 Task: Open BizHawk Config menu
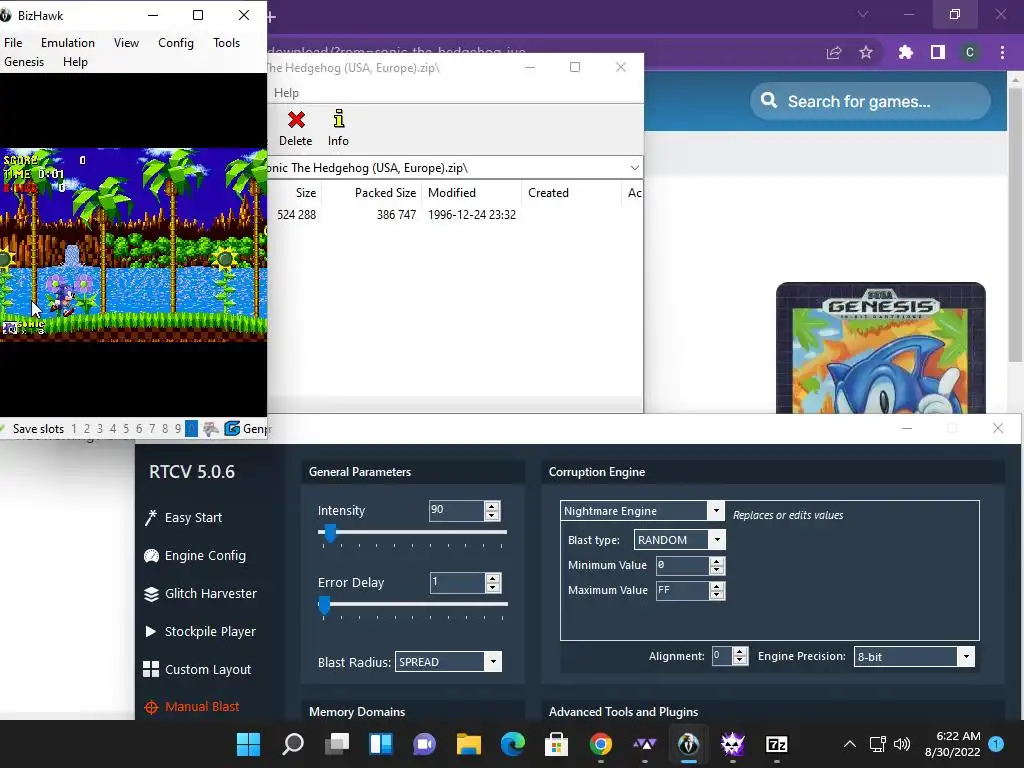pos(176,42)
